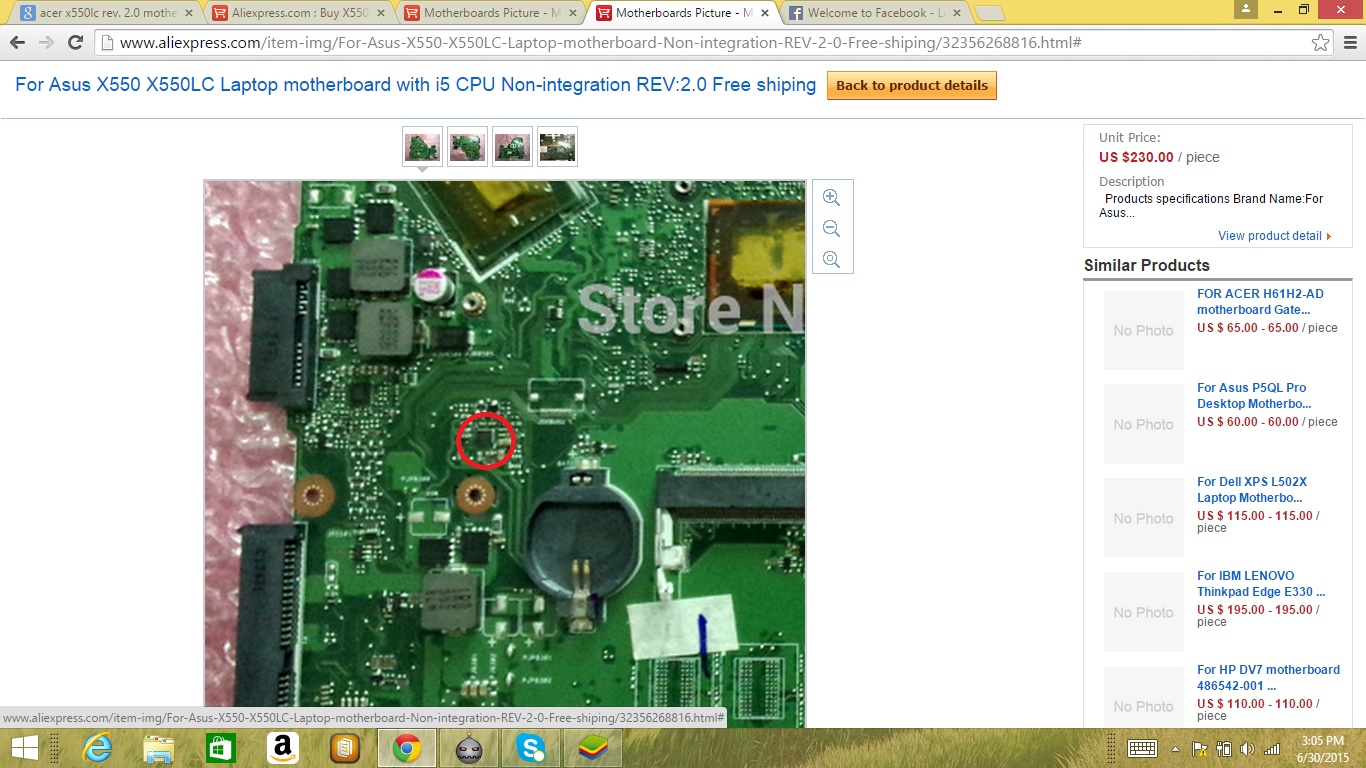Click 'View product detail' link
Image resolution: width=1366 pixels, height=768 pixels.
tap(1274, 236)
